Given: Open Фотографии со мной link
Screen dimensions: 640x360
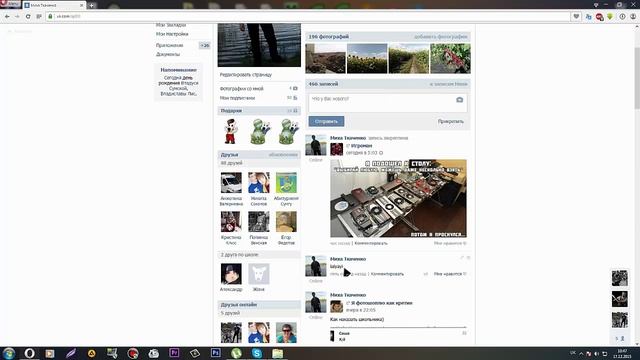Looking at the screenshot, I should click(x=242, y=89).
